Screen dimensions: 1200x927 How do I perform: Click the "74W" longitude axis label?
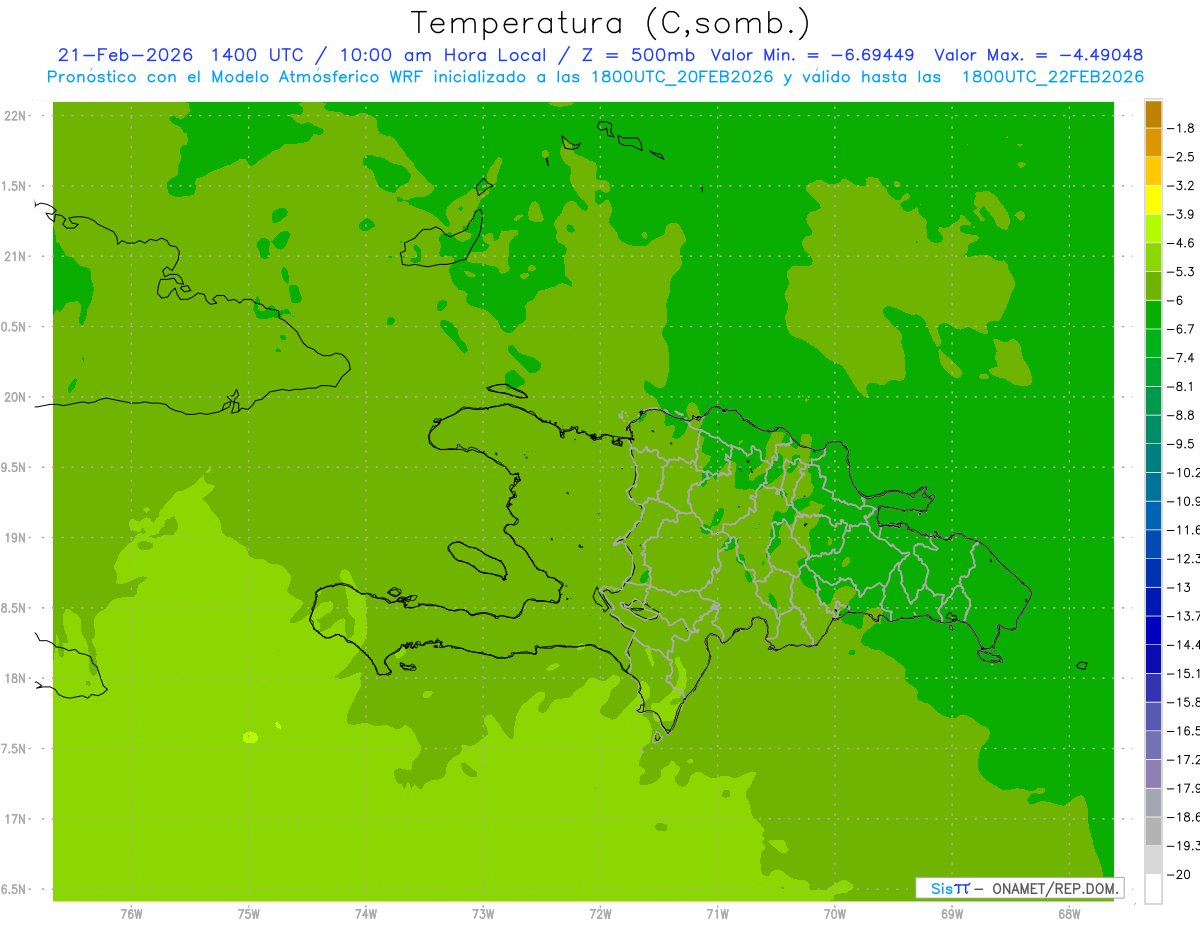pos(365,913)
